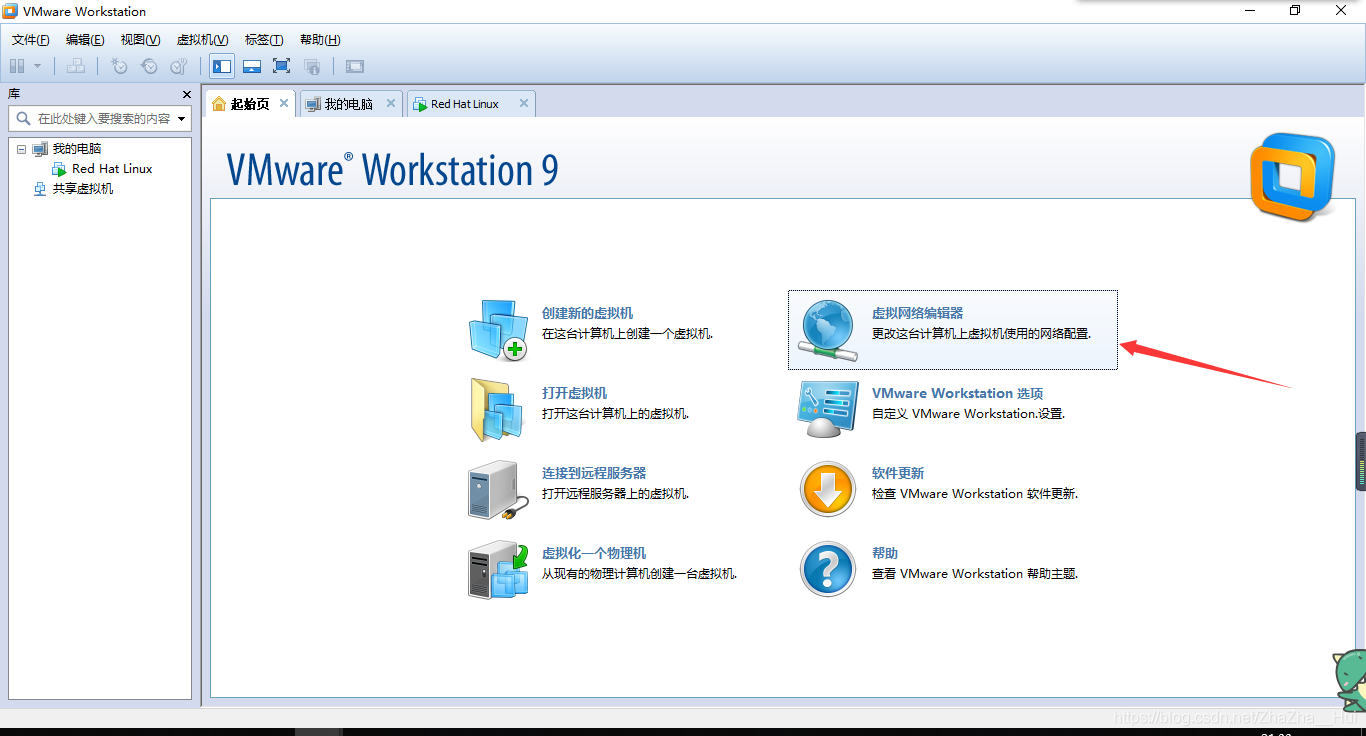Select Red Hat Linux in library tree
This screenshot has width=1366, height=736.
click(112, 169)
